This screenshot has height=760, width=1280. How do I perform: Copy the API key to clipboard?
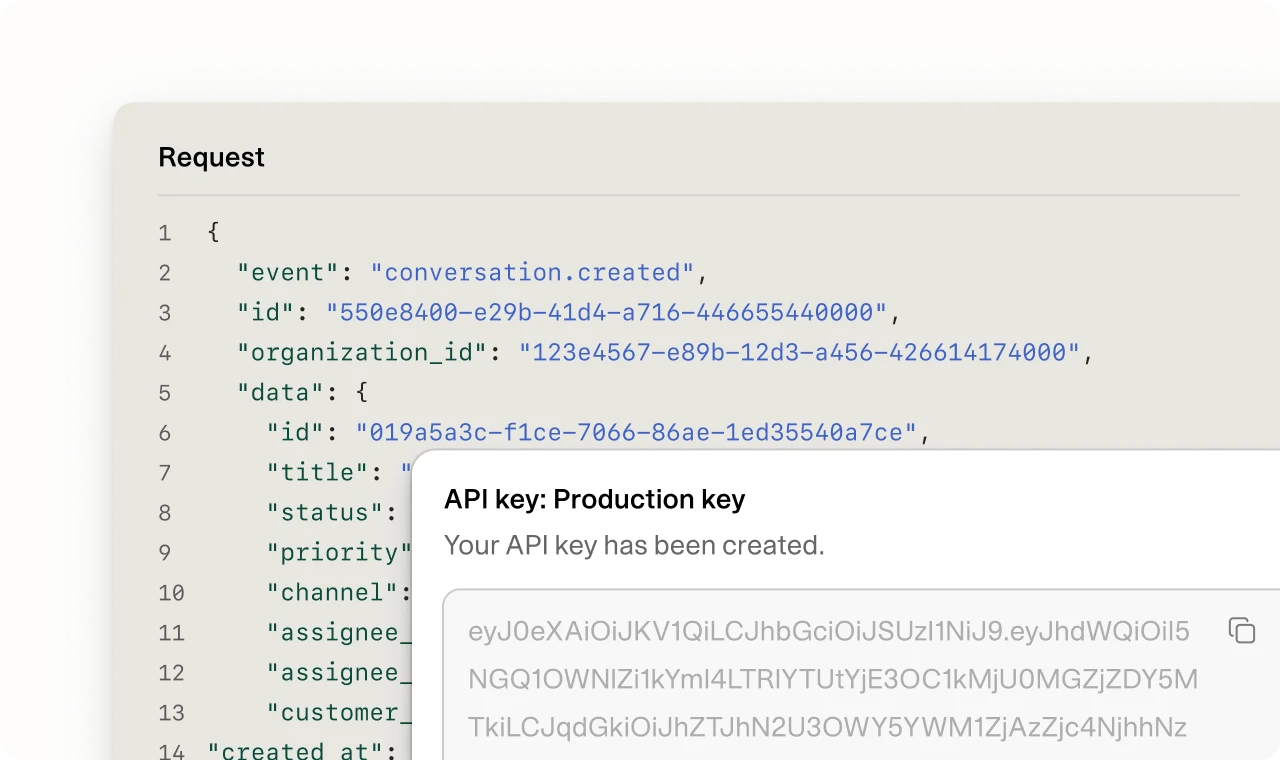click(1241, 630)
